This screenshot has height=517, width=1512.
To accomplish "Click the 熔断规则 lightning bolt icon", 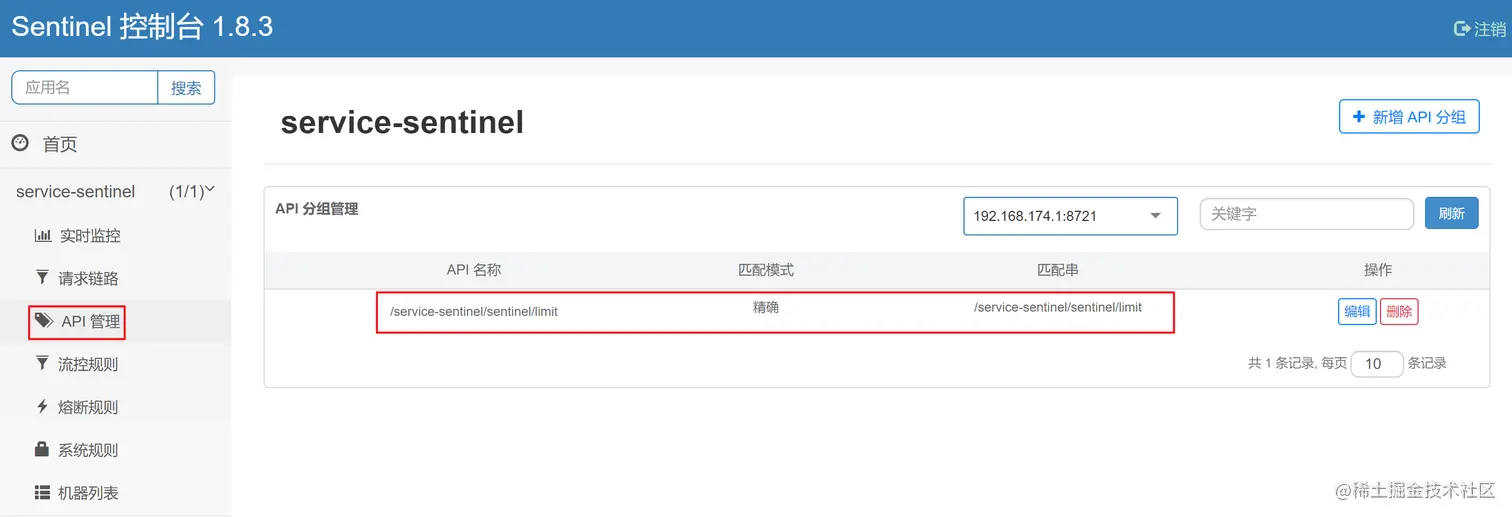I will point(42,406).
